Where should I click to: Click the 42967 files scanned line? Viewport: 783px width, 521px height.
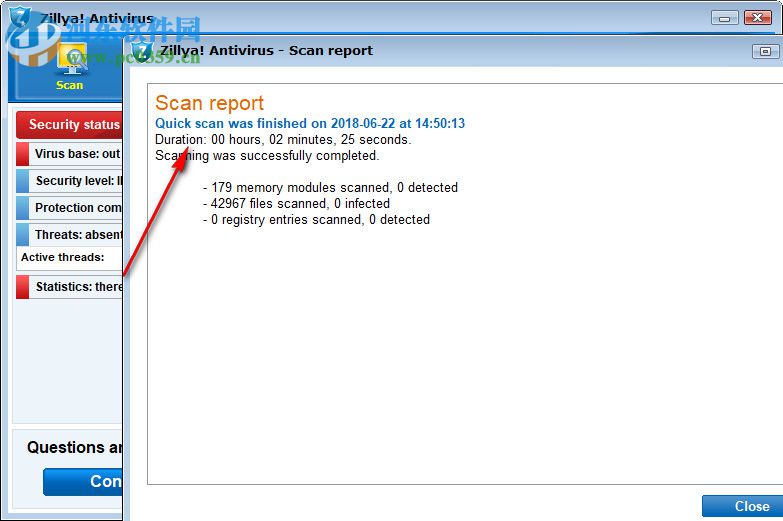coord(297,203)
